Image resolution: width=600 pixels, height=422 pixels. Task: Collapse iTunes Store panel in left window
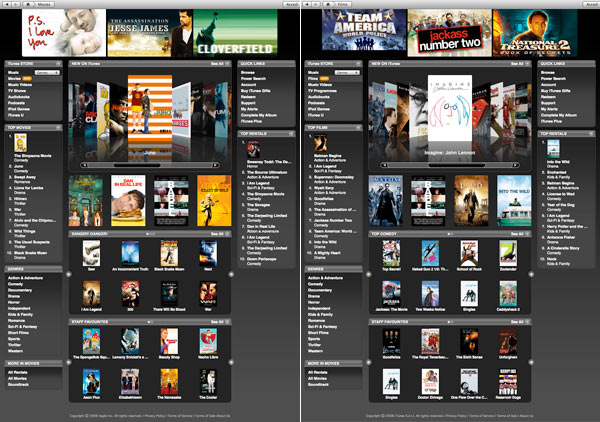pyautogui.click(x=58, y=64)
